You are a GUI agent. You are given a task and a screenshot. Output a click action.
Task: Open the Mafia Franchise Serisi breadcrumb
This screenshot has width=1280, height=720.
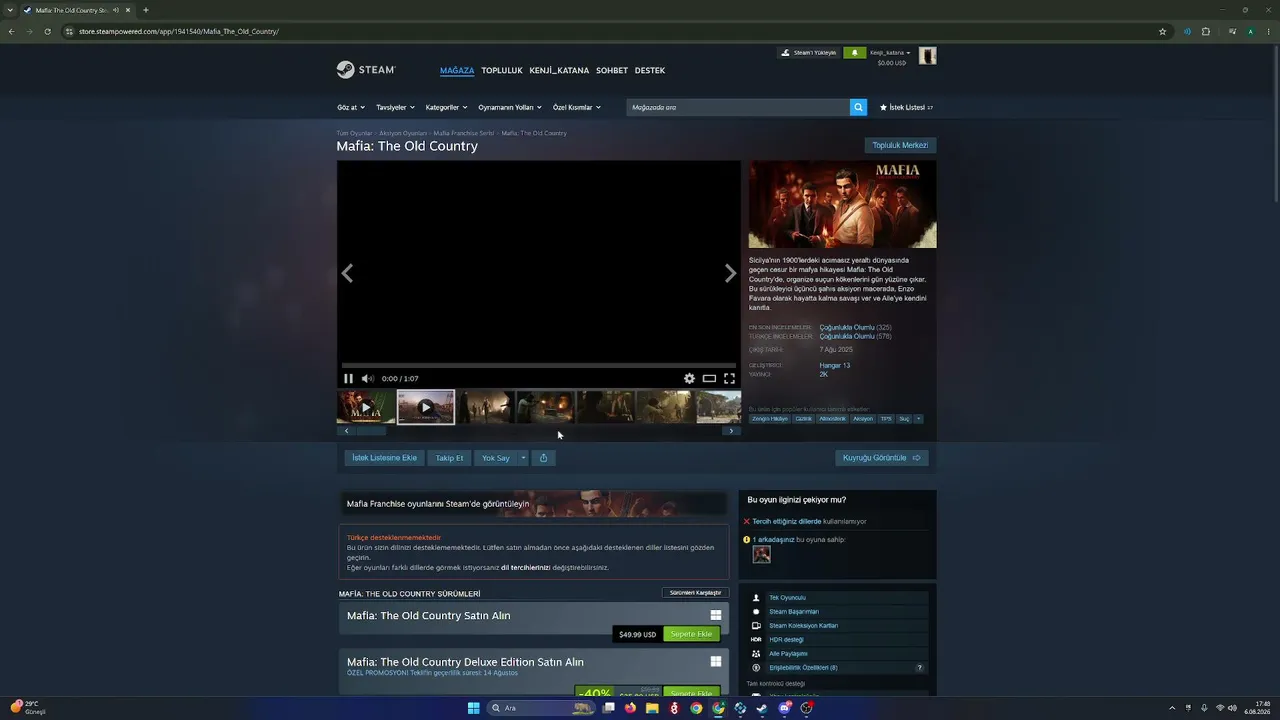[464, 133]
